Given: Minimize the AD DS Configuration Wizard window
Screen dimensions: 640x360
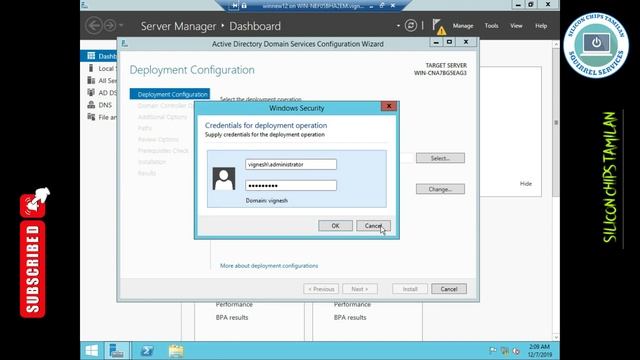Looking at the screenshot, I should click(x=436, y=42).
